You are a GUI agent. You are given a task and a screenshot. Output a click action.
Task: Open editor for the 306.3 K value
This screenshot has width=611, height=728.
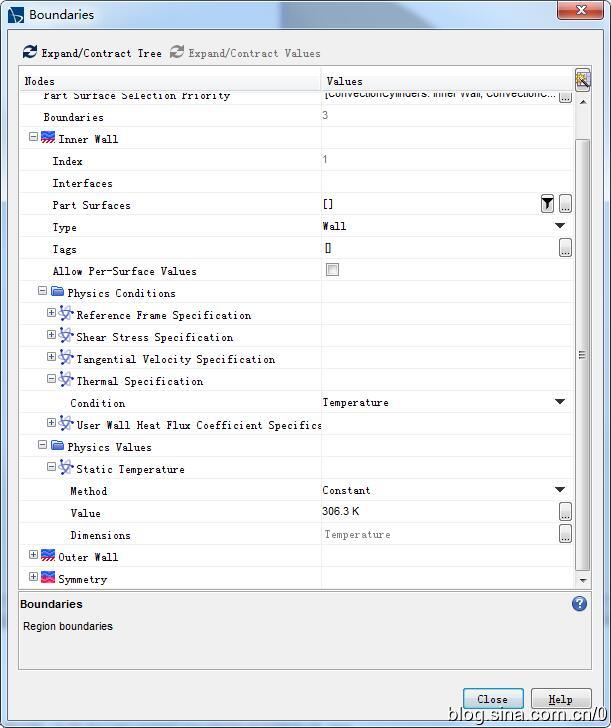click(565, 512)
